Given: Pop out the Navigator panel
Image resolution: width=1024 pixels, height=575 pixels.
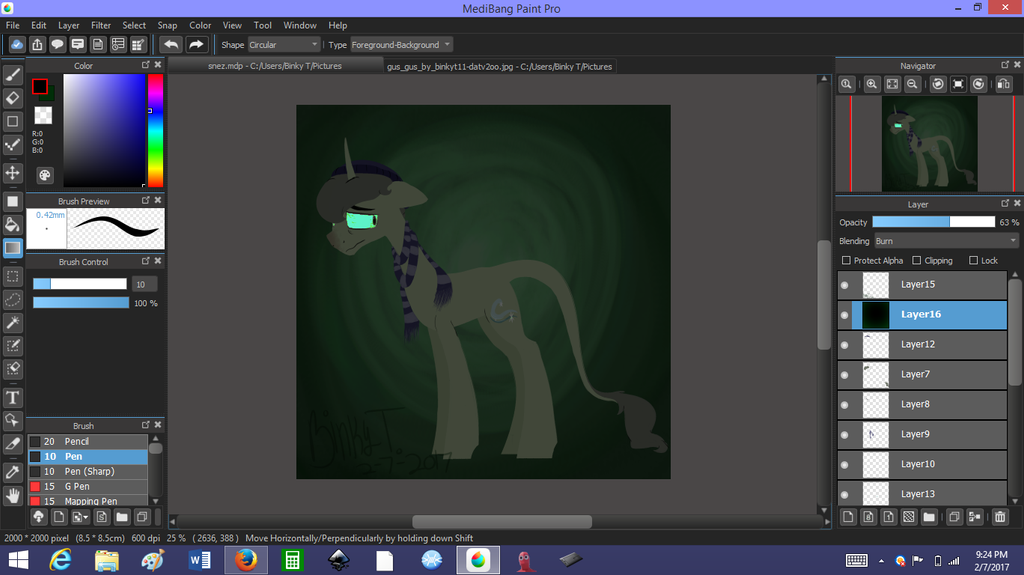Looking at the screenshot, I should click(1005, 65).
